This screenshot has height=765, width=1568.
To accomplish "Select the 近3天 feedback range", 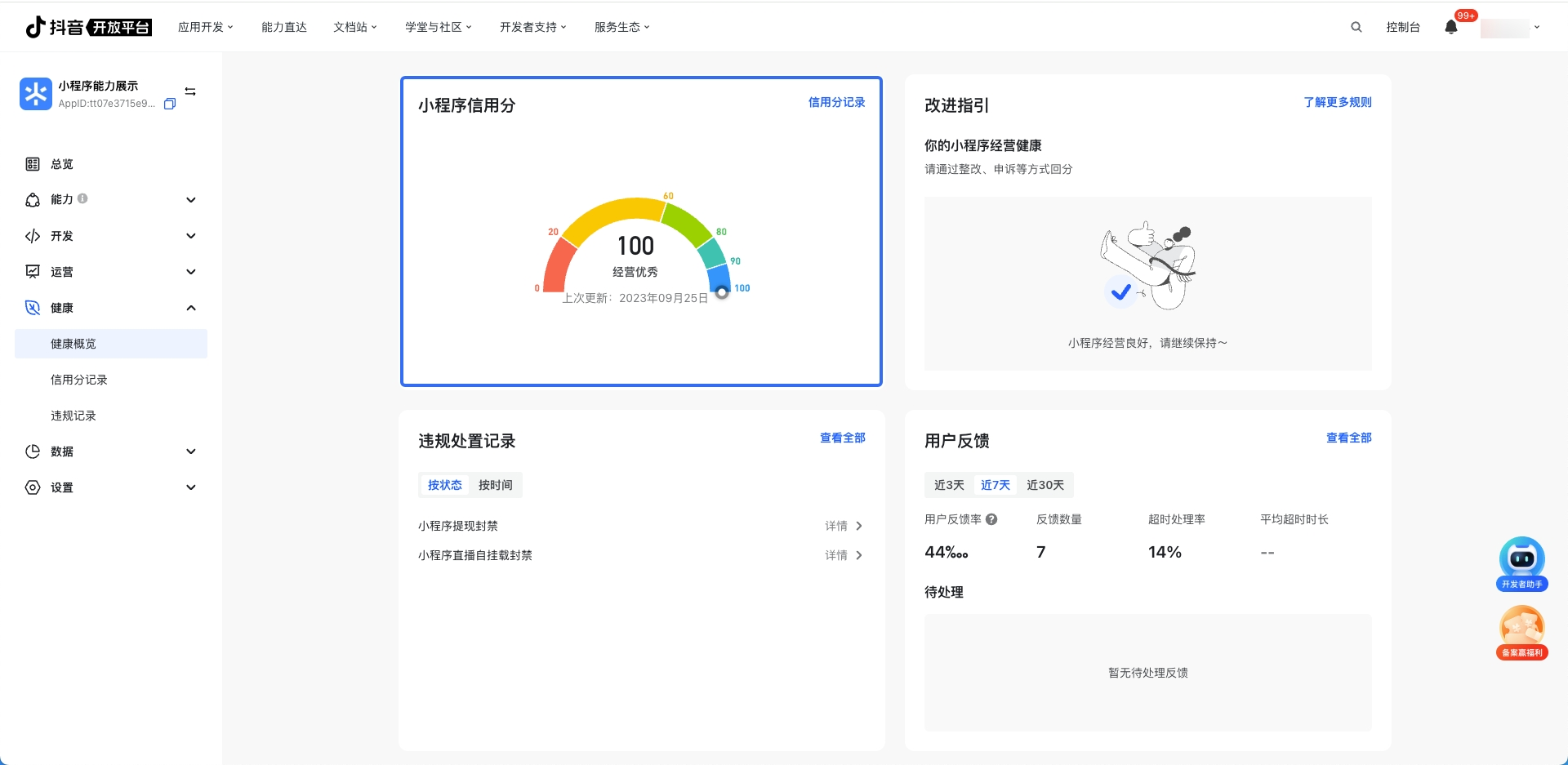I will pyautogui.click(x=949, y=485).
